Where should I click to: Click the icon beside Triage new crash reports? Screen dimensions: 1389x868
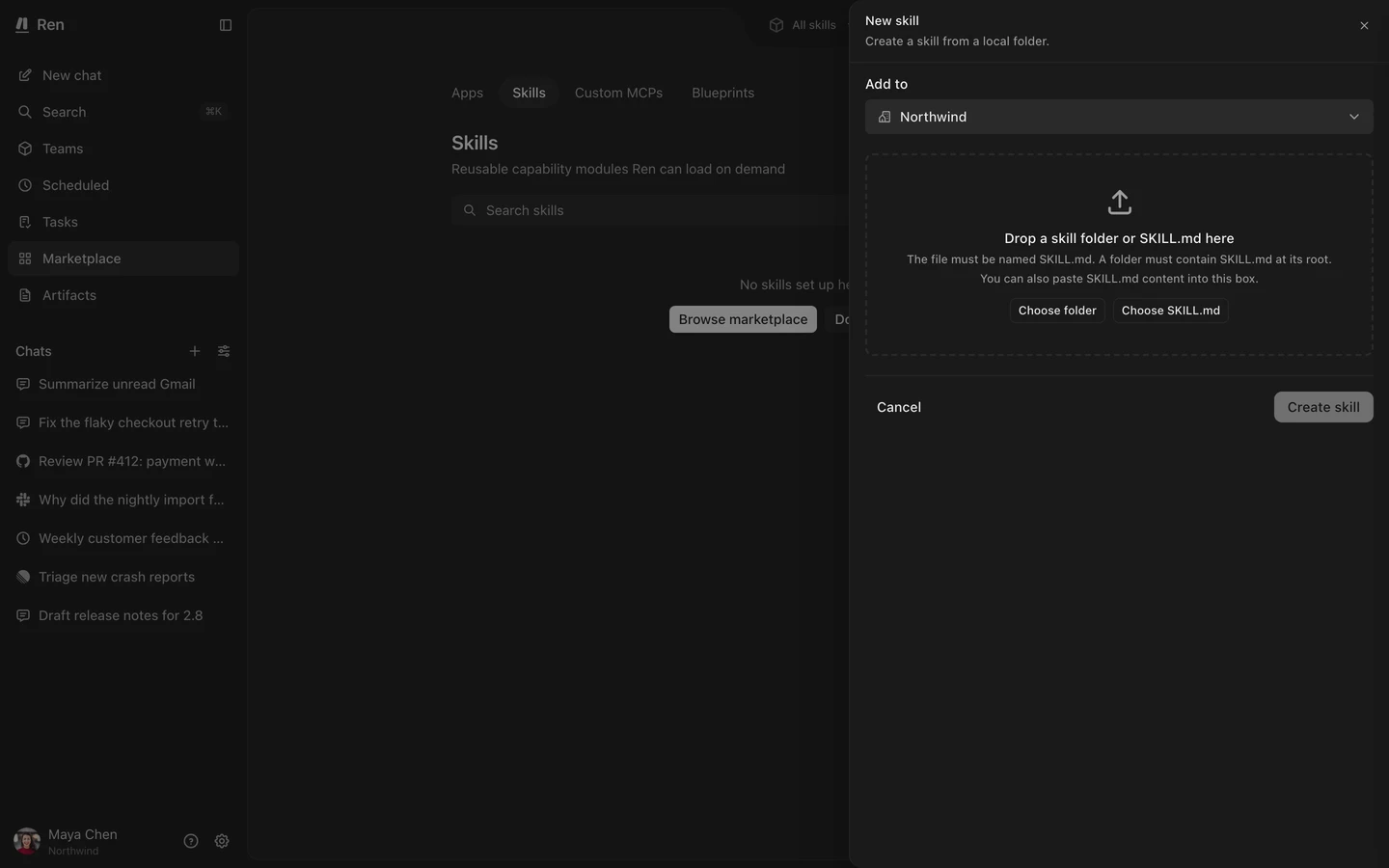tap(23, 577)
